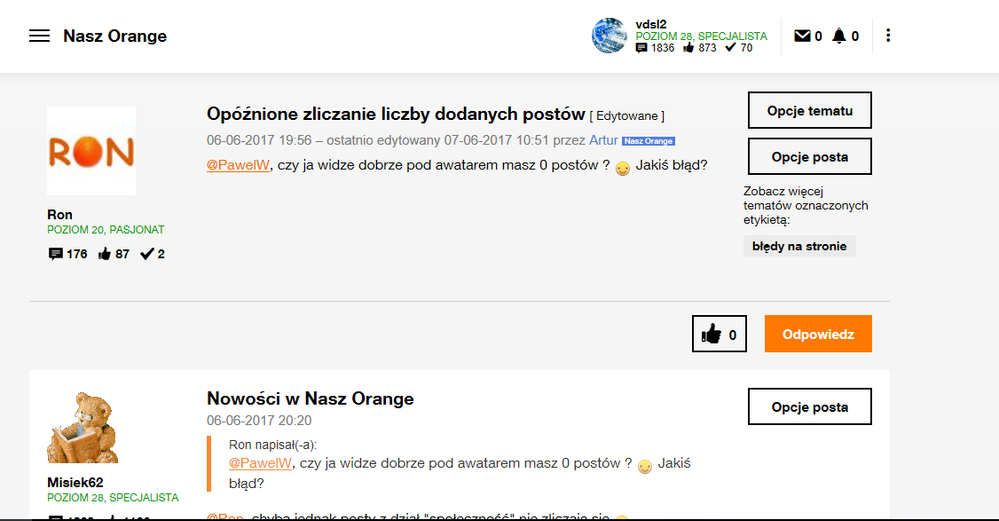Click vdsl2's accepted solutions checkmark icon
This screenshot has height=521, width=999.
click(730, 48)
